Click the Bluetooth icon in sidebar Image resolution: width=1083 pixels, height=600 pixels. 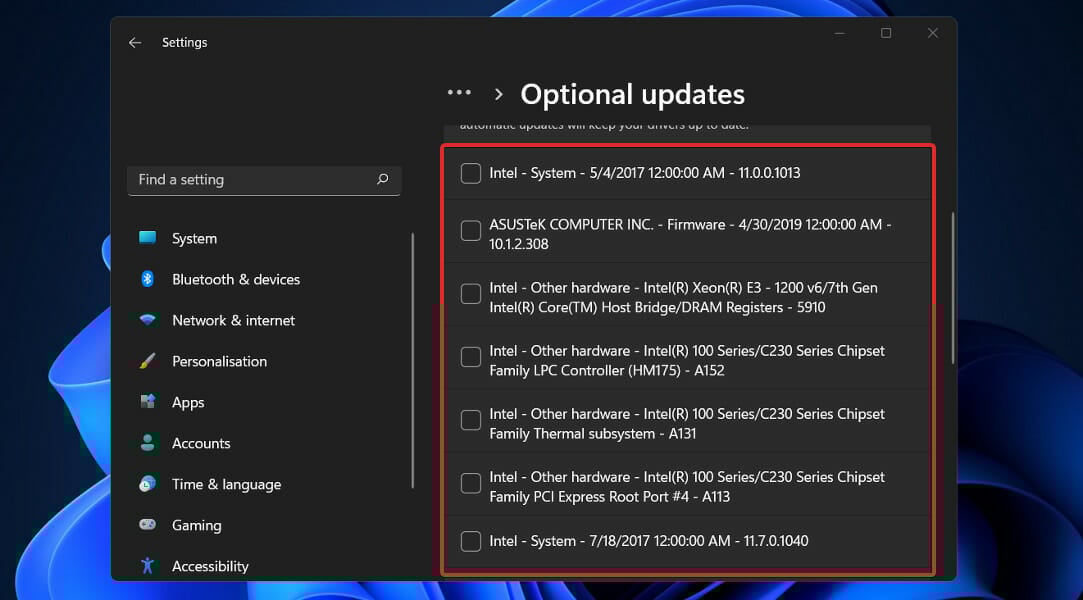[147, 279]
